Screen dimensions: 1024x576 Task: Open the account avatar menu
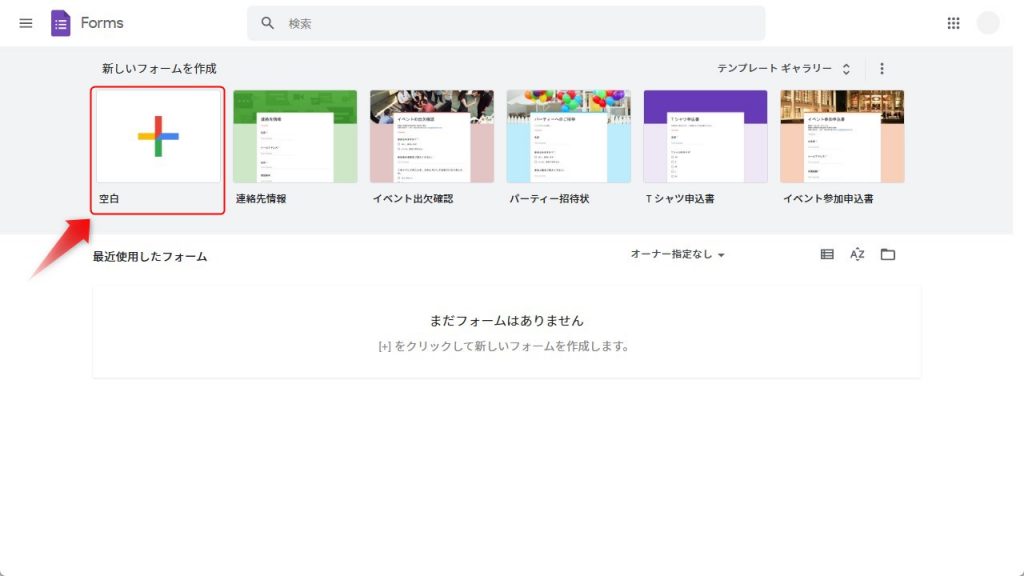click(988, 23)
